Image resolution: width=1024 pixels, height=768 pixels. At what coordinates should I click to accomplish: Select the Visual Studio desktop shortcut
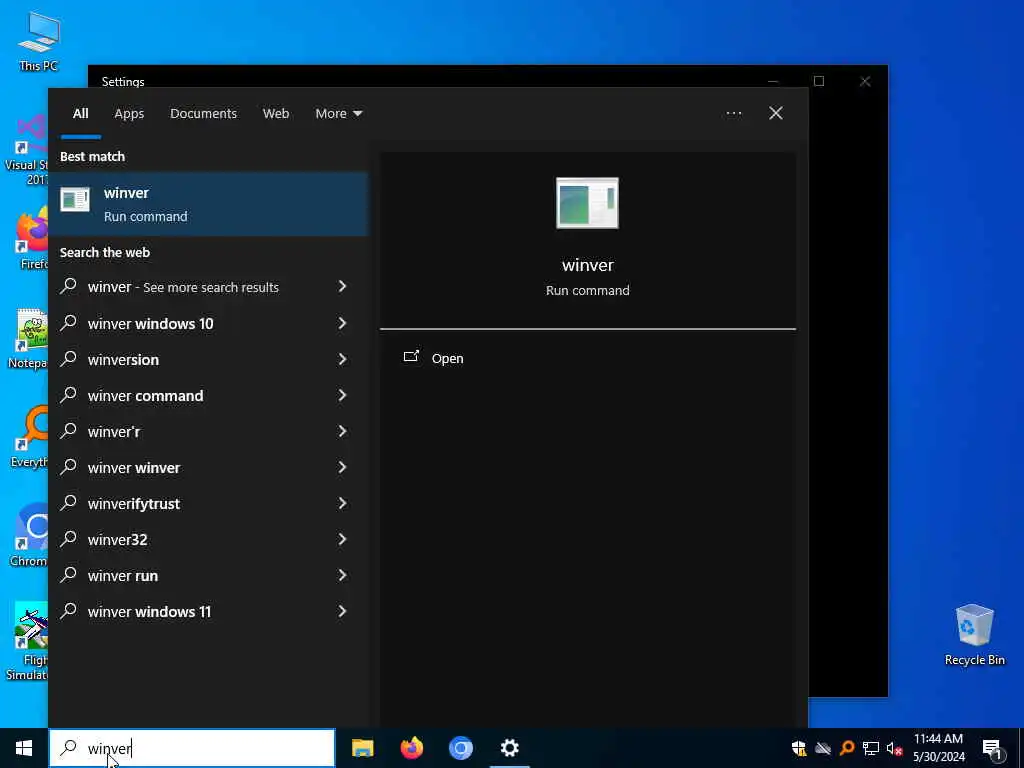[26, 150]
